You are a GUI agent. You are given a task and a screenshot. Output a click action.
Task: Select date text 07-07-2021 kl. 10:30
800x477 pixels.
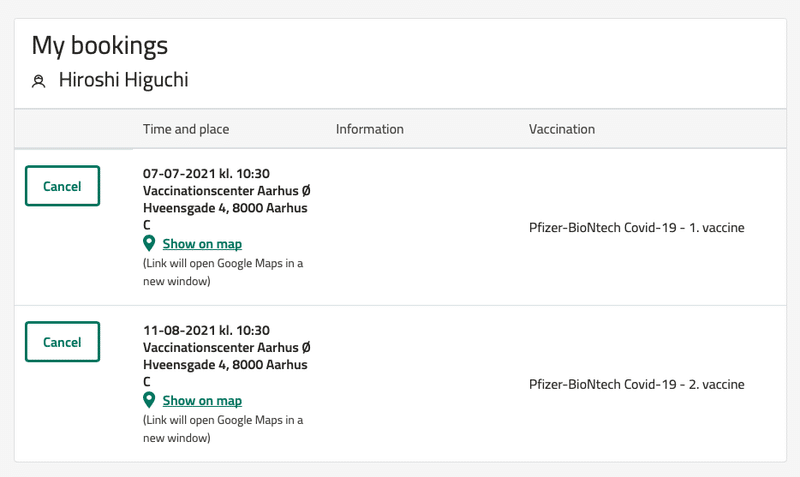(x=206, y=173)
